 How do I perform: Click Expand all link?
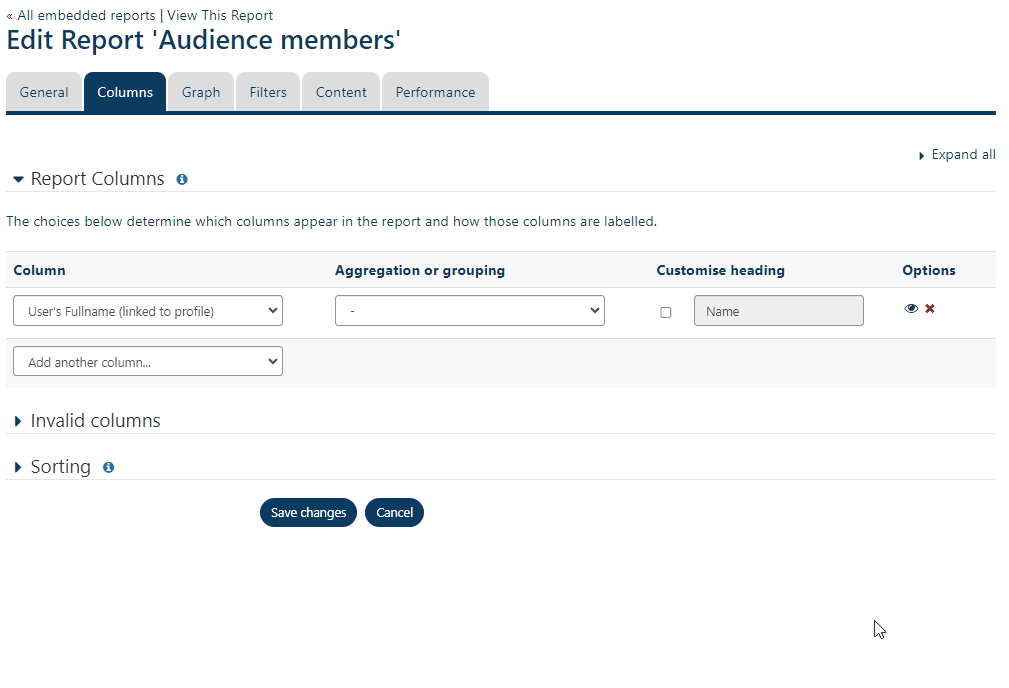pyautogui.click(x=962, y=155)
